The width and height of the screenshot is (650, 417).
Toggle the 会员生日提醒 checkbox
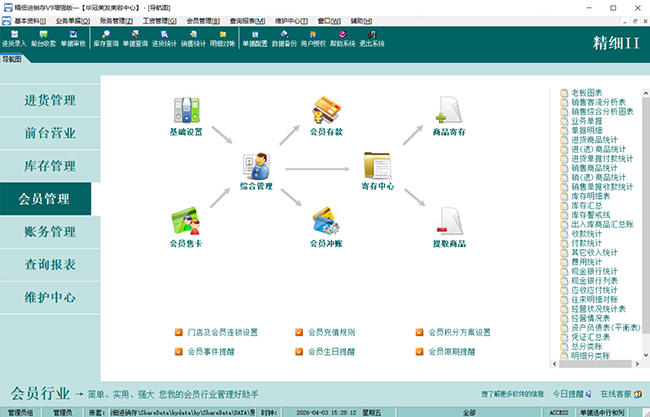299,352
